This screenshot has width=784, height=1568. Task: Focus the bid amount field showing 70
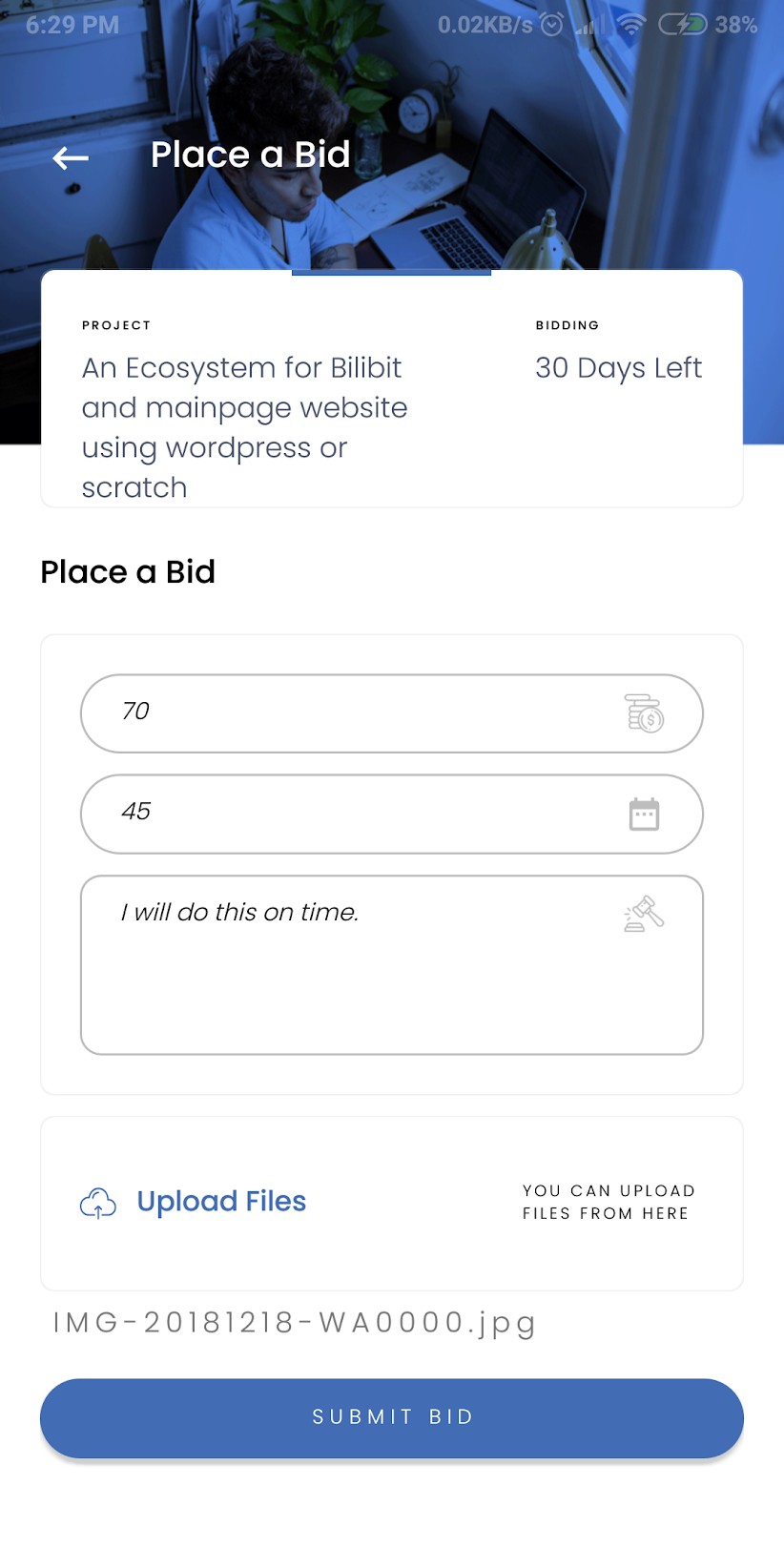[x=362, y=713]
